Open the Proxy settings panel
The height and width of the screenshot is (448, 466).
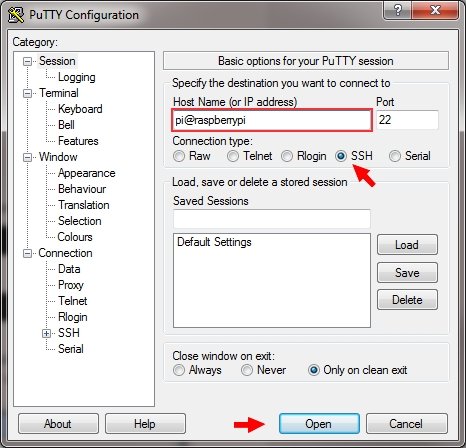click(71, 285)
